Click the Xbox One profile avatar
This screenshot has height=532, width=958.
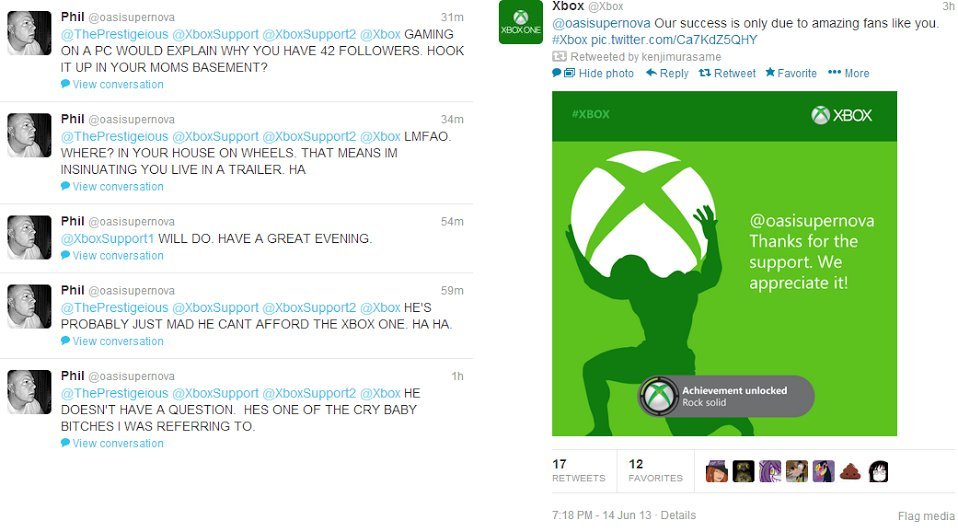pos(519,23)
